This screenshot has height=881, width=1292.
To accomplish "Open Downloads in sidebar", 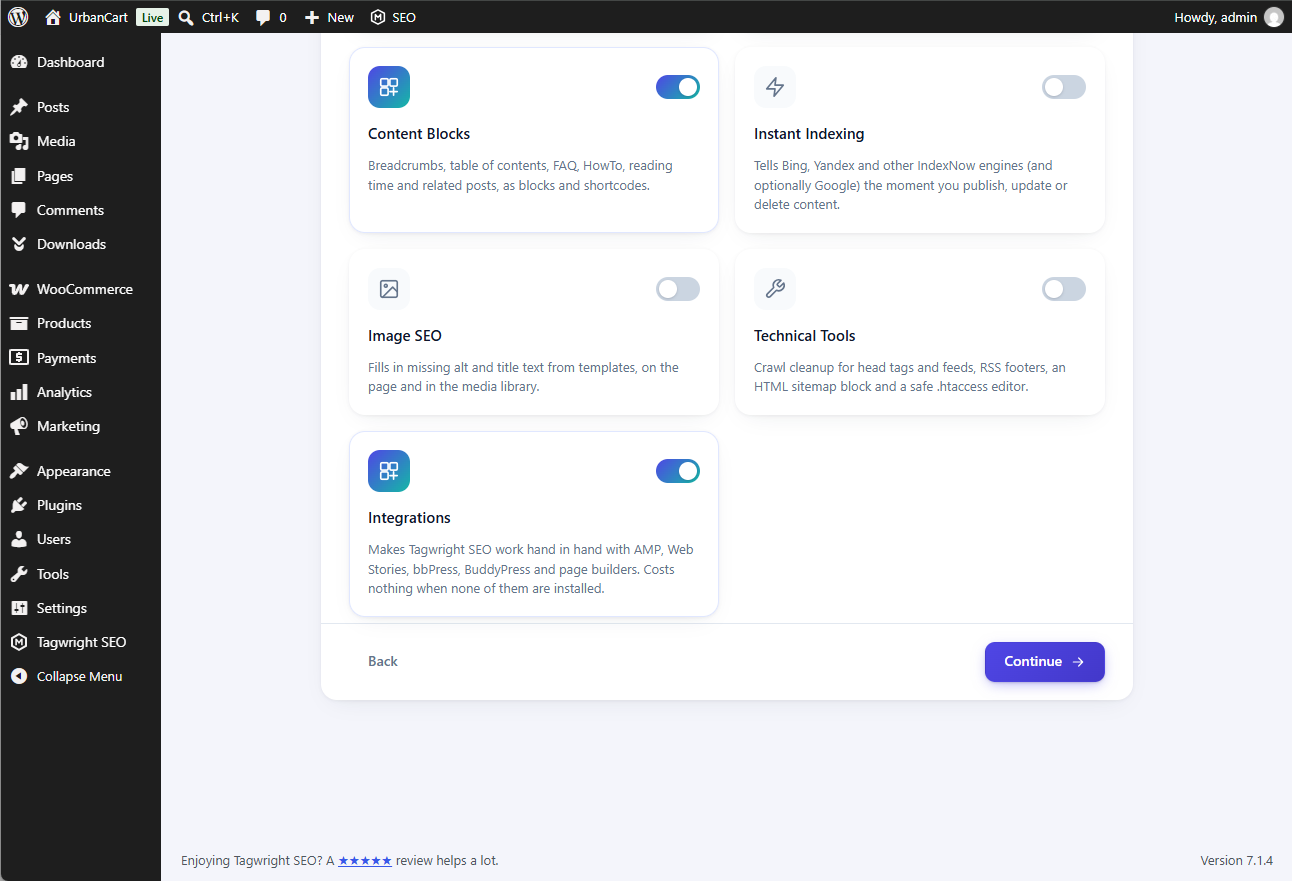I will pos(80,244).
